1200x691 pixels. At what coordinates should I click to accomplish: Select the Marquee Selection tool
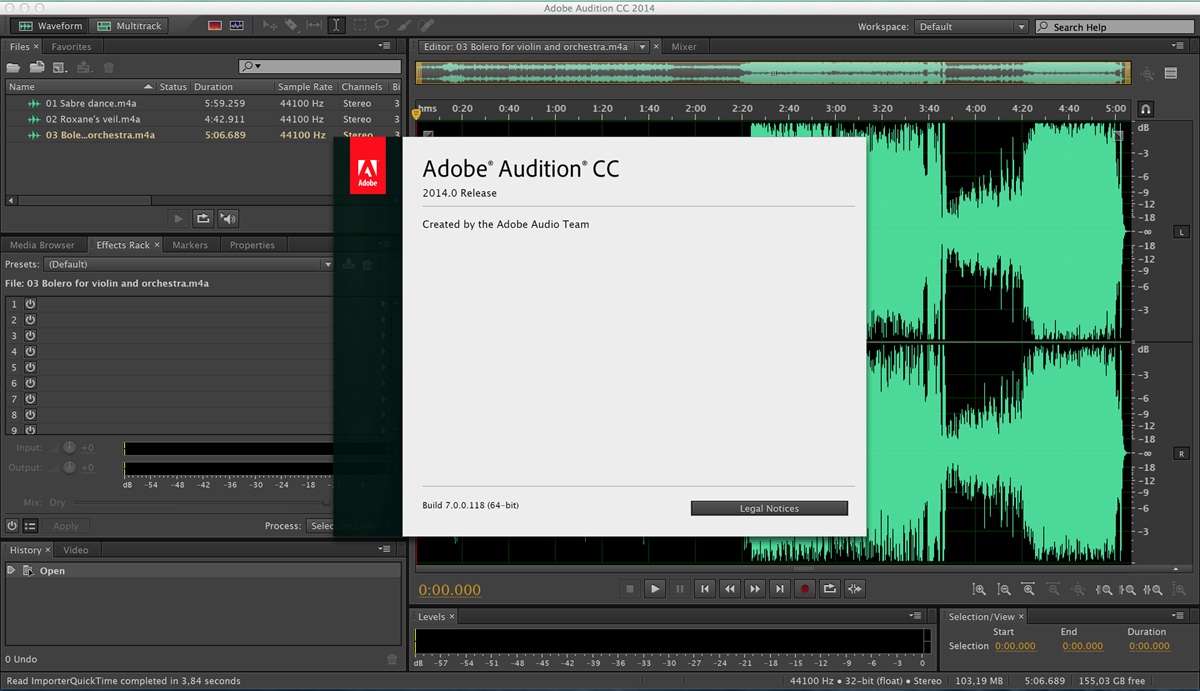point(360,26)
